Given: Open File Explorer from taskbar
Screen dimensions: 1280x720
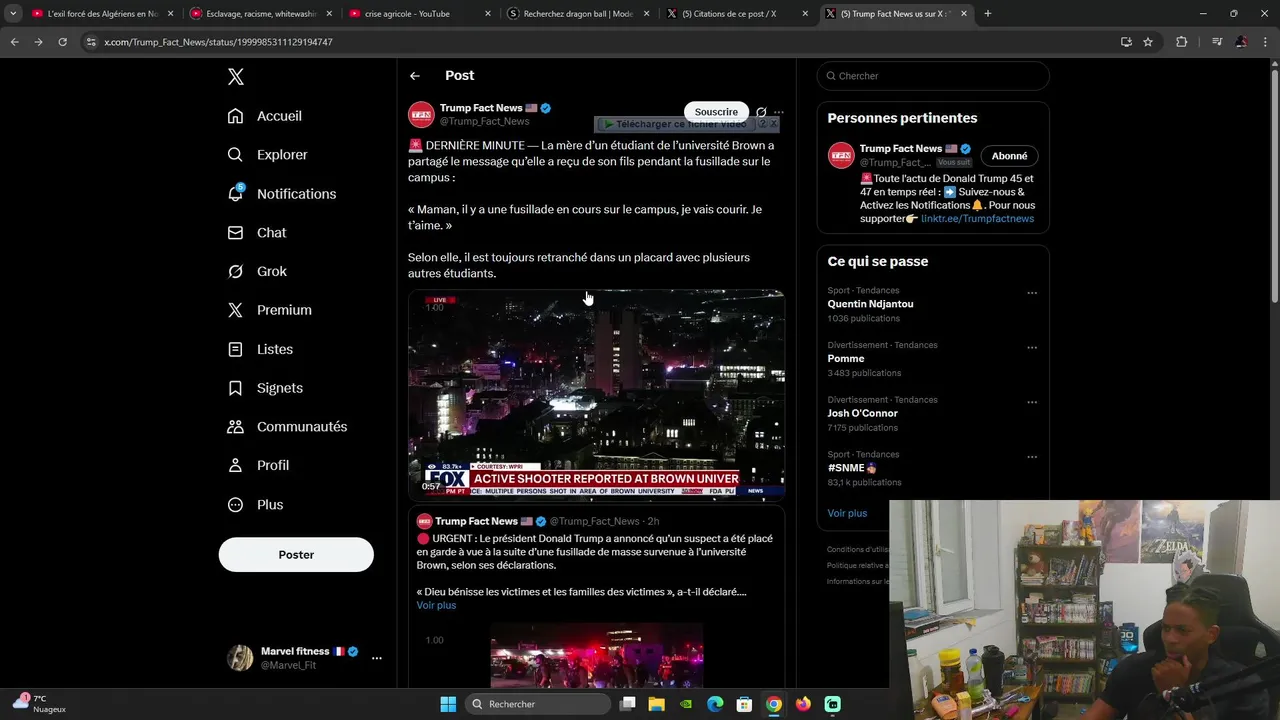Looking at the screenshot, I should point(656,704).
